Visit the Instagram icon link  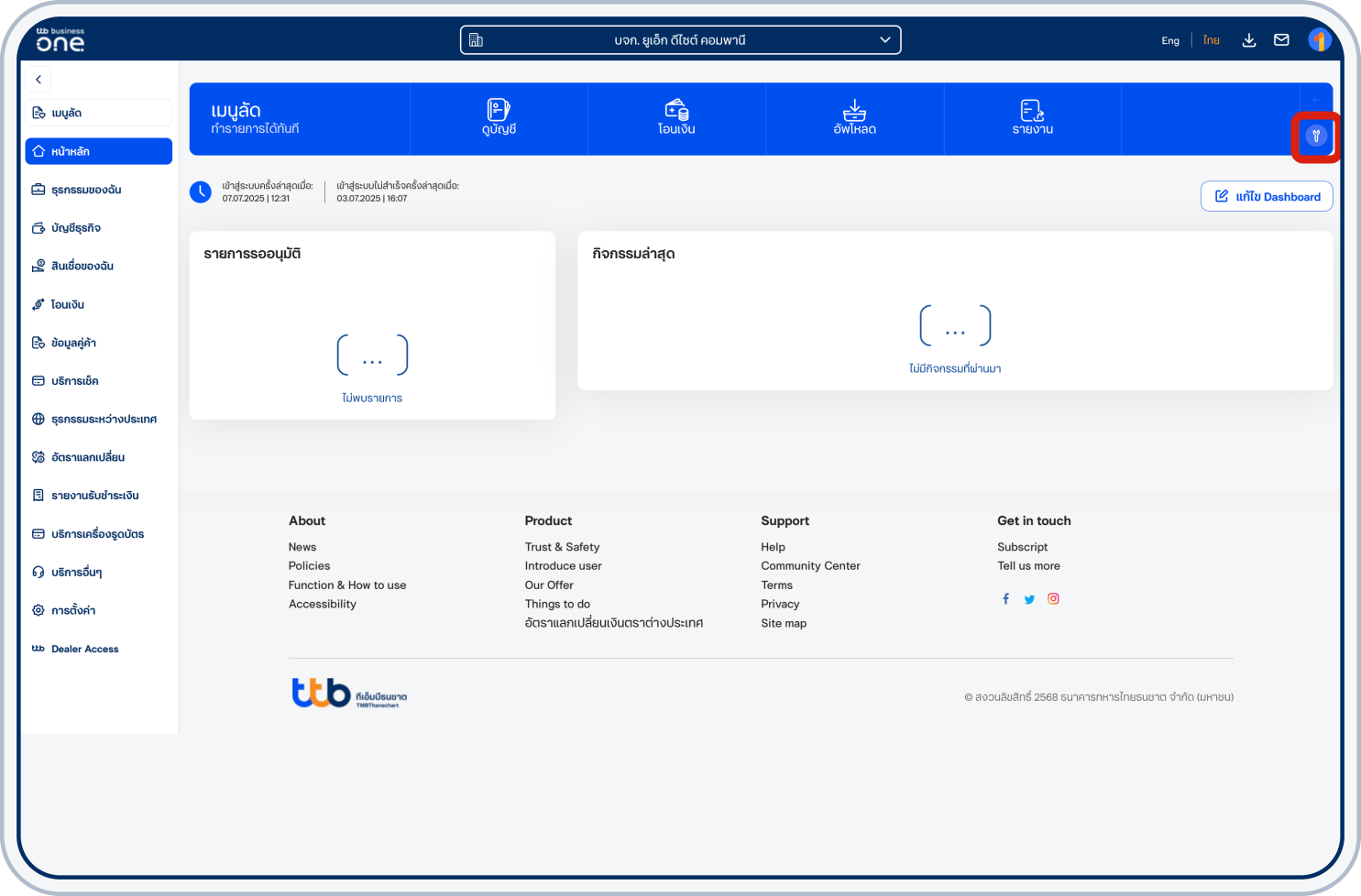(x=1053, y=599)
